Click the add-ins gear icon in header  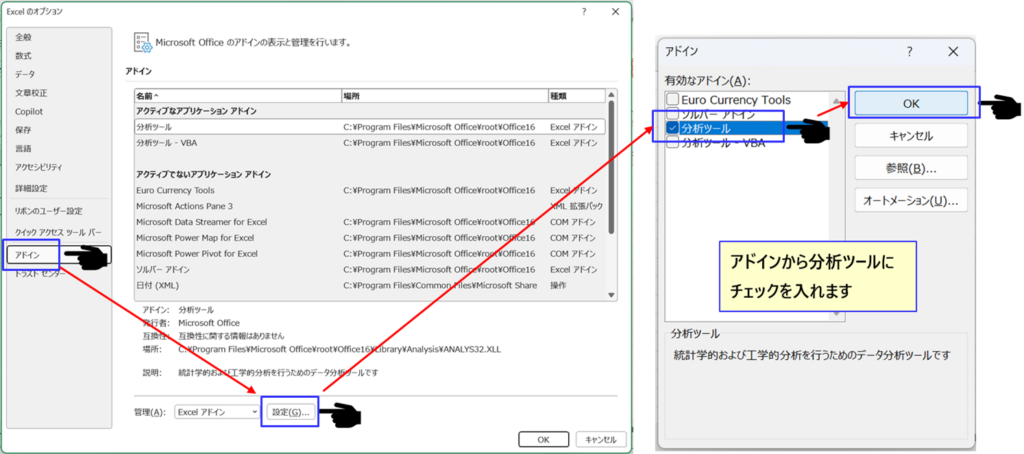[x=143, y=41]
